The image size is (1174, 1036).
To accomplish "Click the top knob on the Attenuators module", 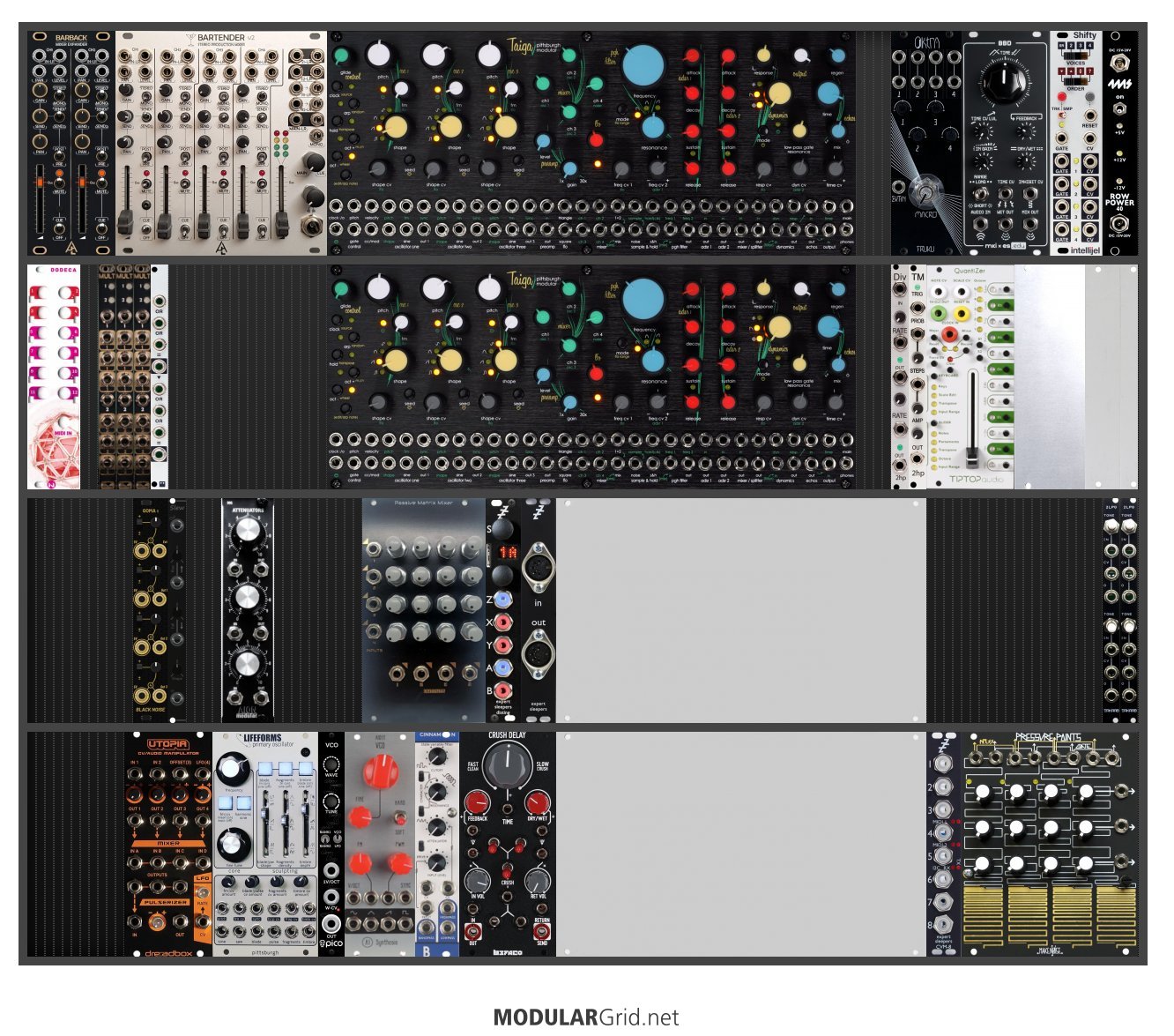I will coord(248,532).
